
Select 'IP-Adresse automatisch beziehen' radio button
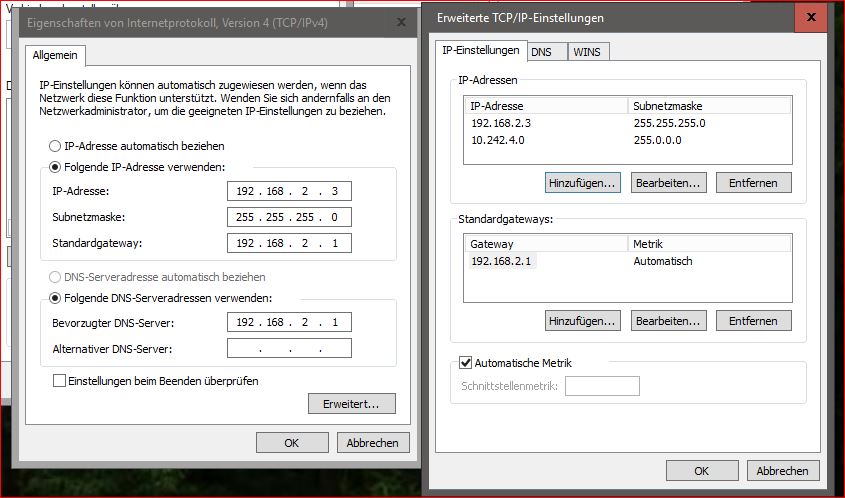[x=56, y=146]
